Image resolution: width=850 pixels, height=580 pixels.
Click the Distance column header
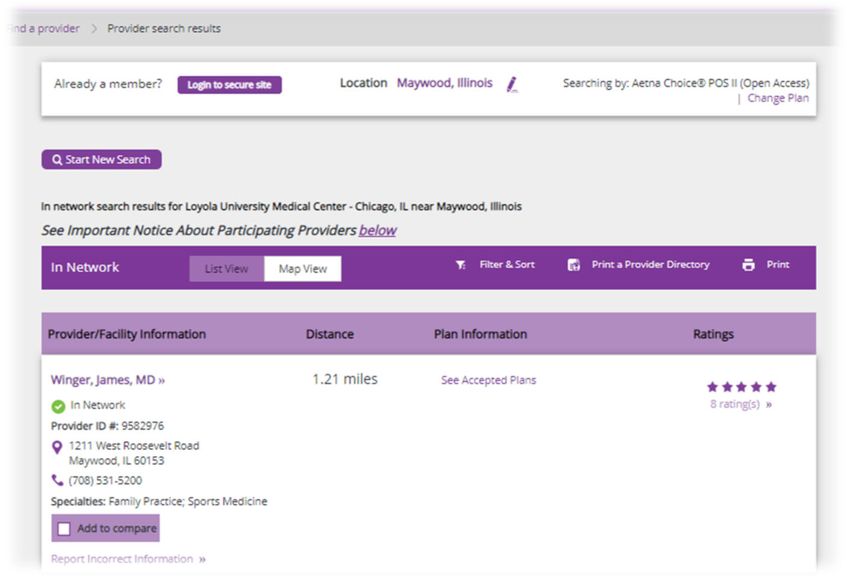[x=330, y=334]
